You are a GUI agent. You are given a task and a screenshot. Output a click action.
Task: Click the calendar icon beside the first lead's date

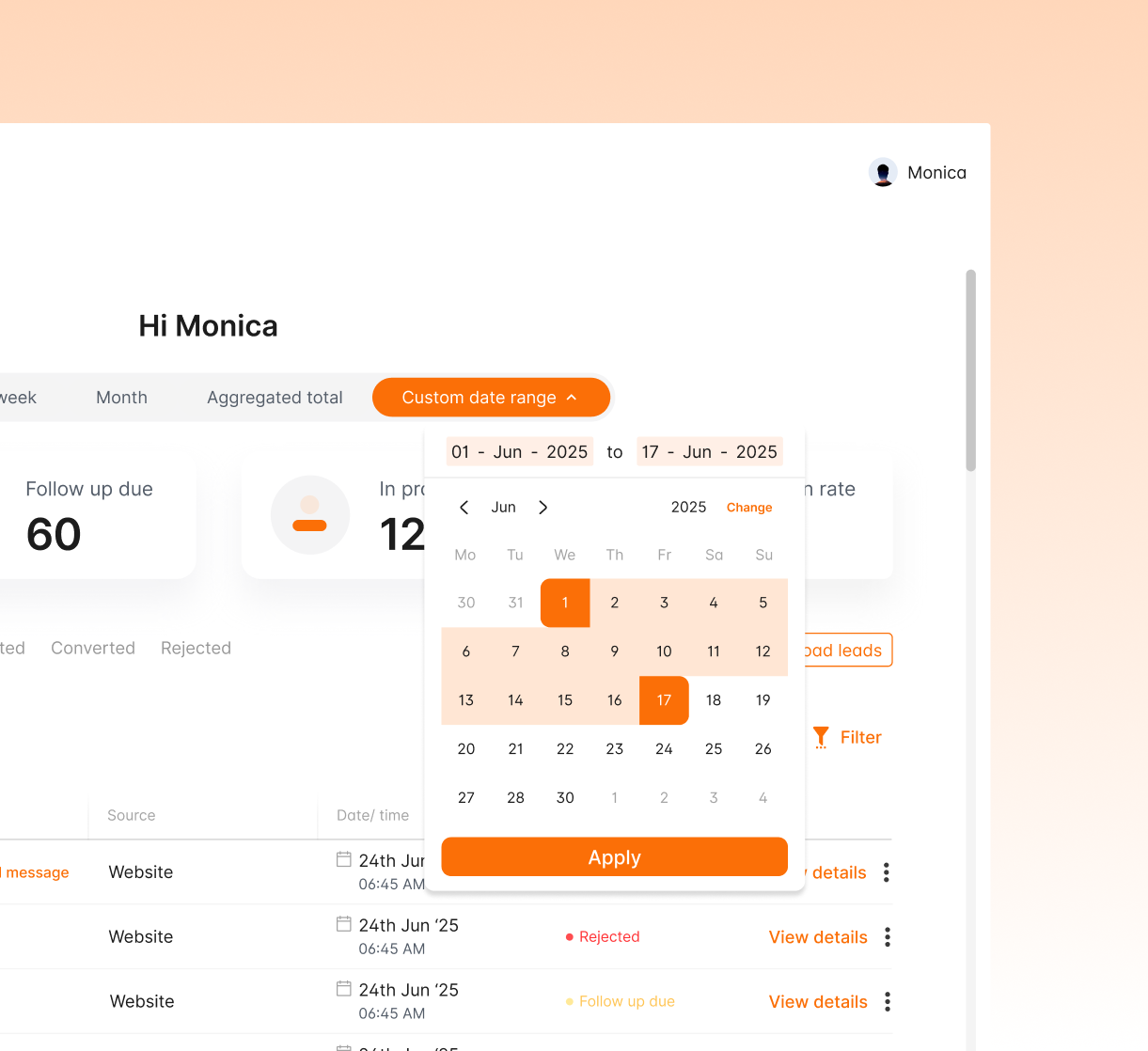pos(344,856)
